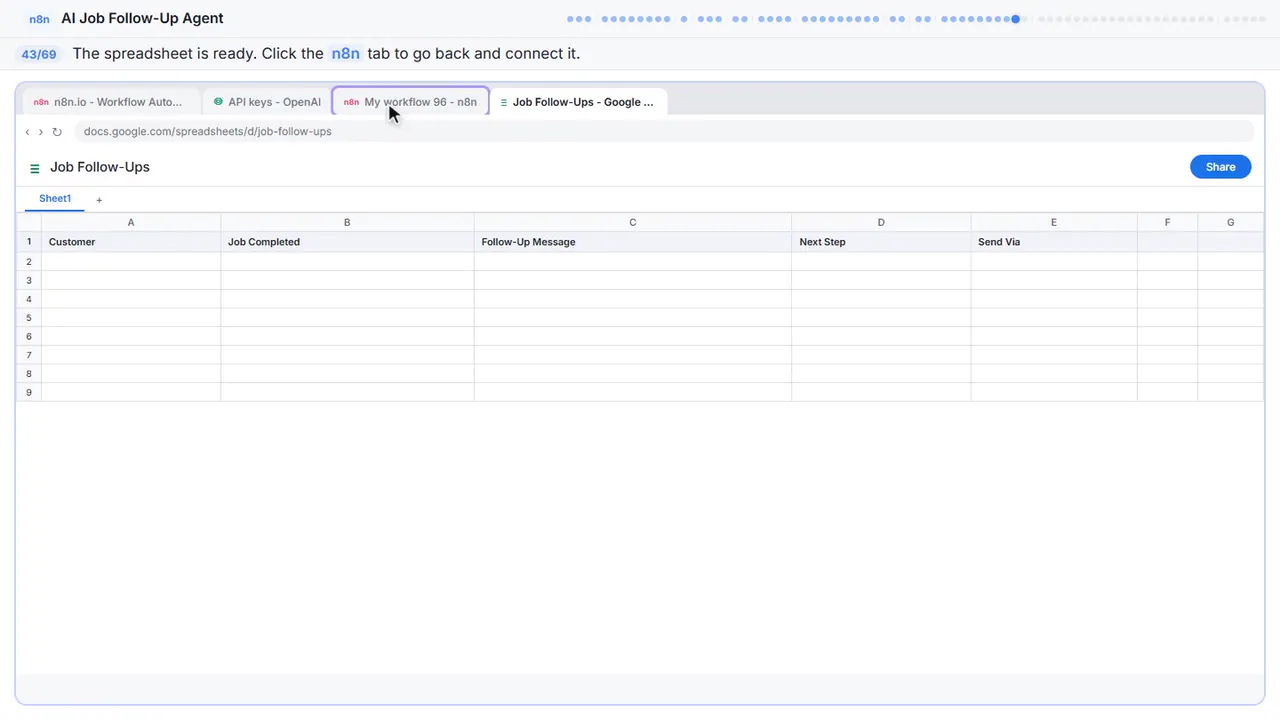The height and width of the screenshot is (720, 1280).
Task: Switch to the API keys - OpenAI tab
Action: click(x=267, y=102)
